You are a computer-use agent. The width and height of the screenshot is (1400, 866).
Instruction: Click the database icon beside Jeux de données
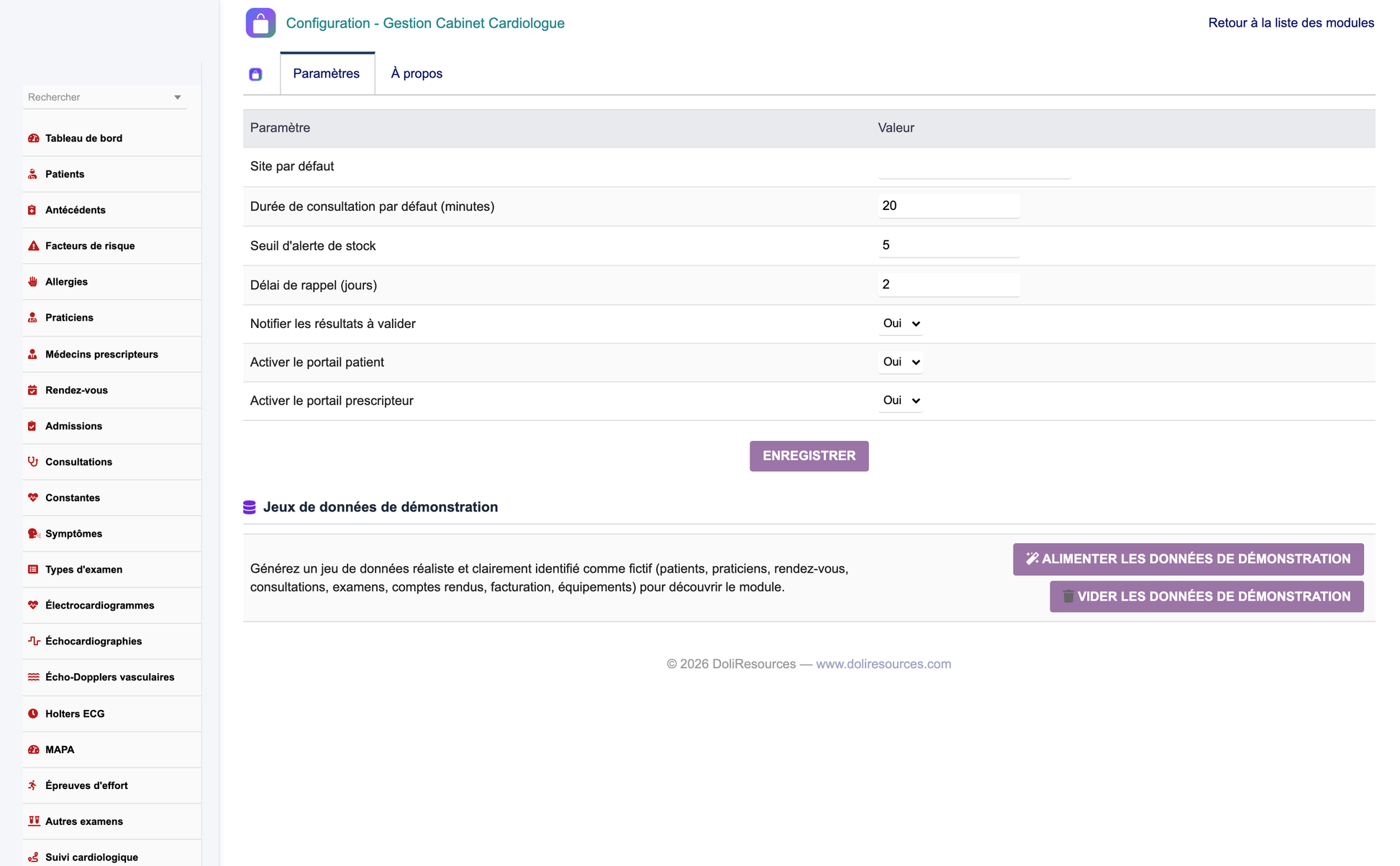coord(250,508)
